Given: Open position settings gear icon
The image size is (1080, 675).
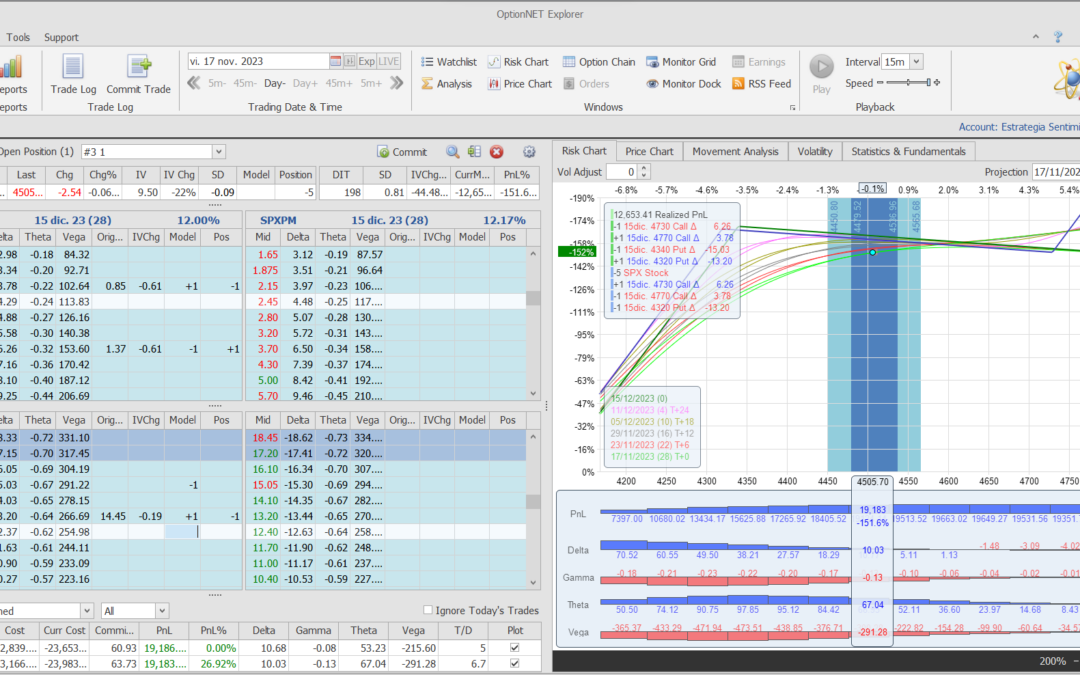Looking at the screenshot, I should coord(529,152).
